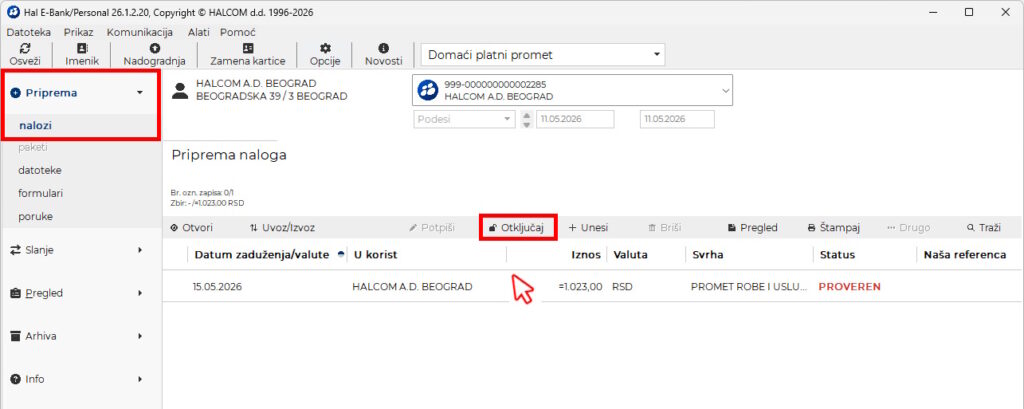Open the account selector 999-000000000002285

tap(573, 90)
